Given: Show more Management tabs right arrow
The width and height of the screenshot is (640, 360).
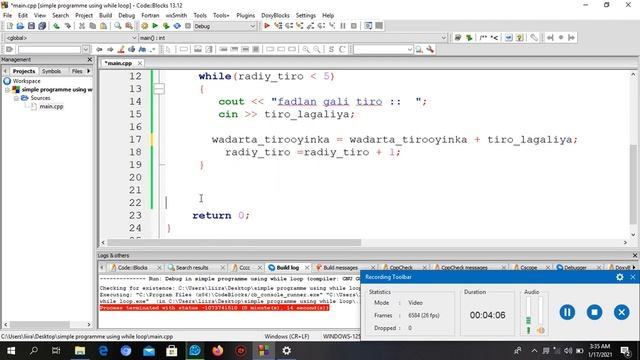Looking at the screenshot, I should click(89, 71).
